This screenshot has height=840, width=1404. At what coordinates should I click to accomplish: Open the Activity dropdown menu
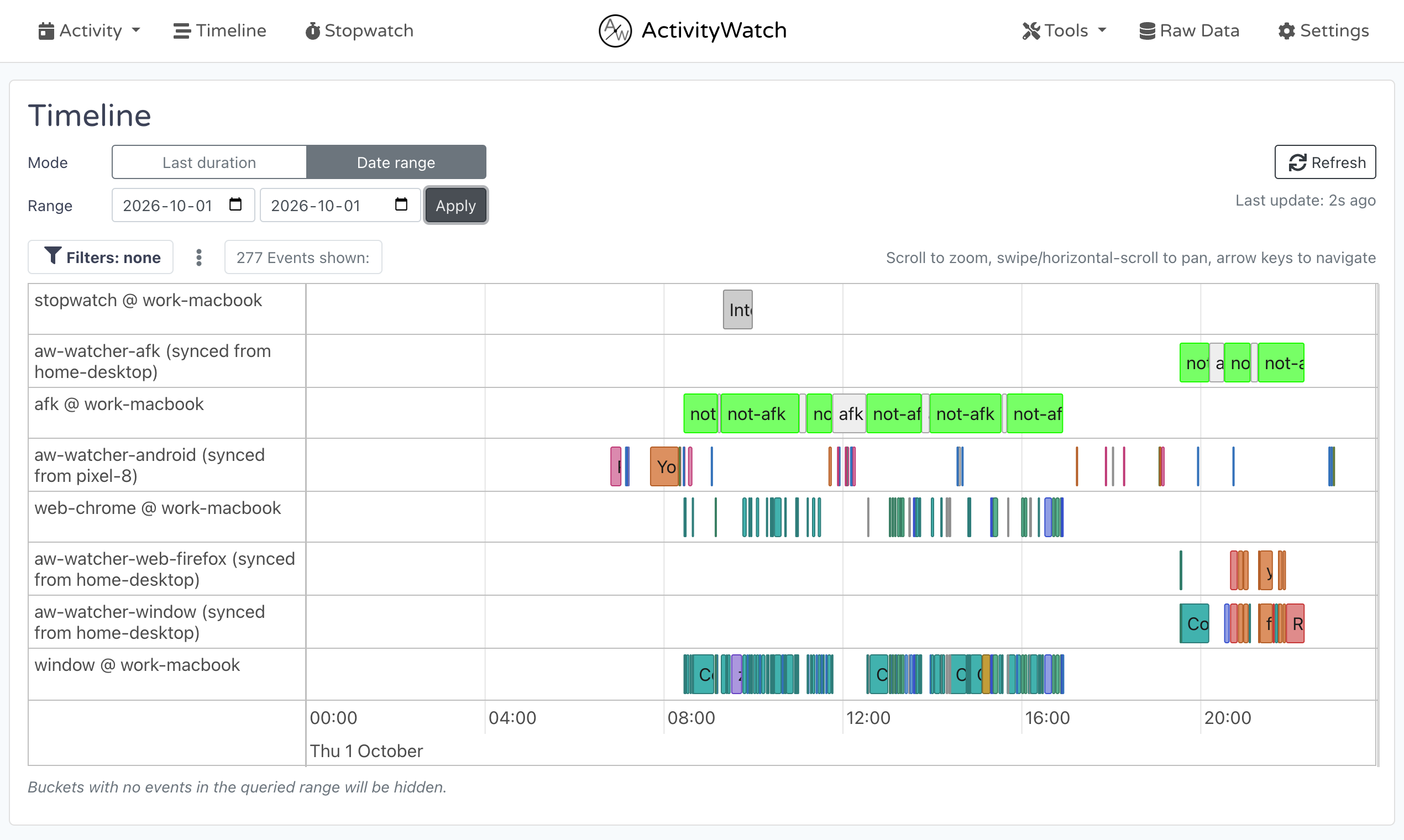(x=89, y=30)
